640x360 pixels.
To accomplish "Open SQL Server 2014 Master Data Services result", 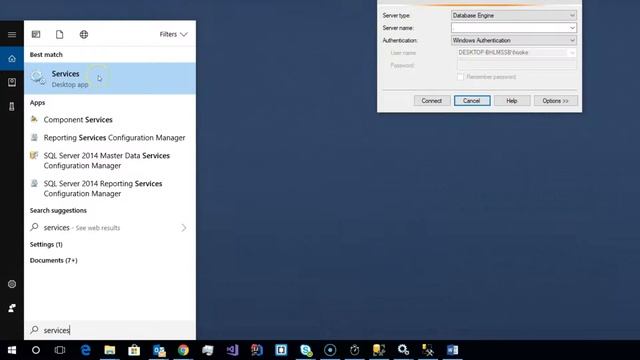I will 110,160.
